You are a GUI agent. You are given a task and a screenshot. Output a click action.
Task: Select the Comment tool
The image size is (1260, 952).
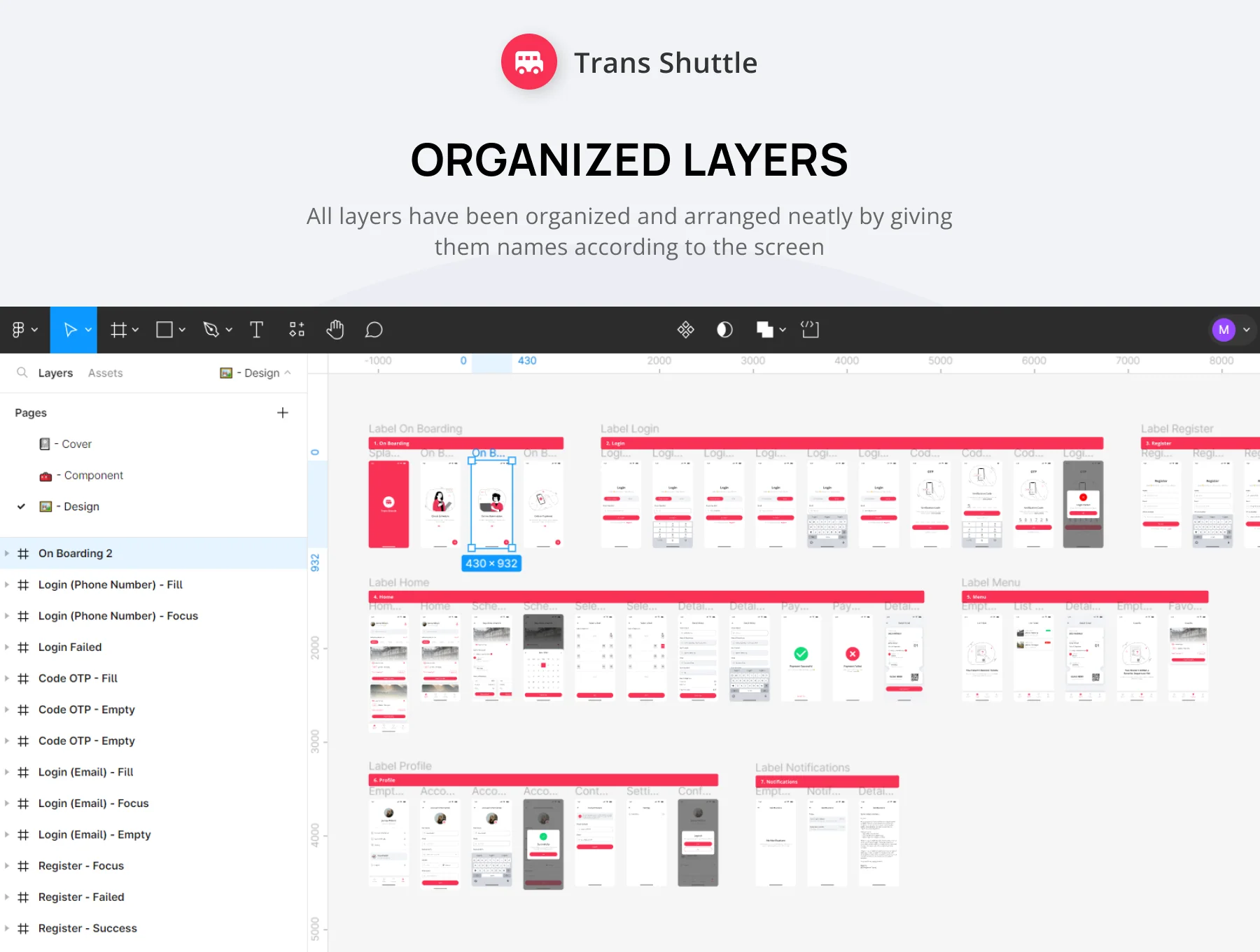tap(374, 330)
